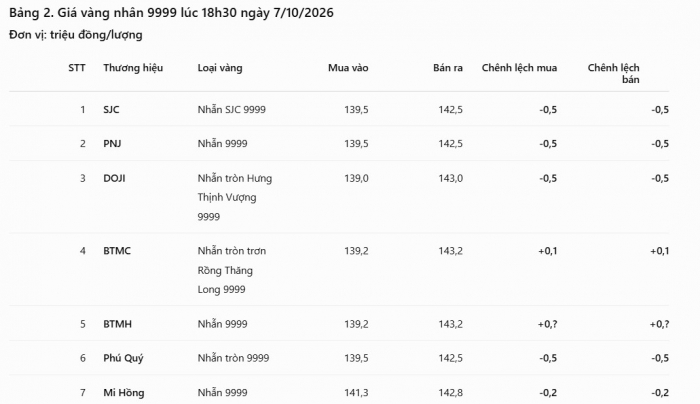Click the 'Bán ra' column header

coord(448,68)
